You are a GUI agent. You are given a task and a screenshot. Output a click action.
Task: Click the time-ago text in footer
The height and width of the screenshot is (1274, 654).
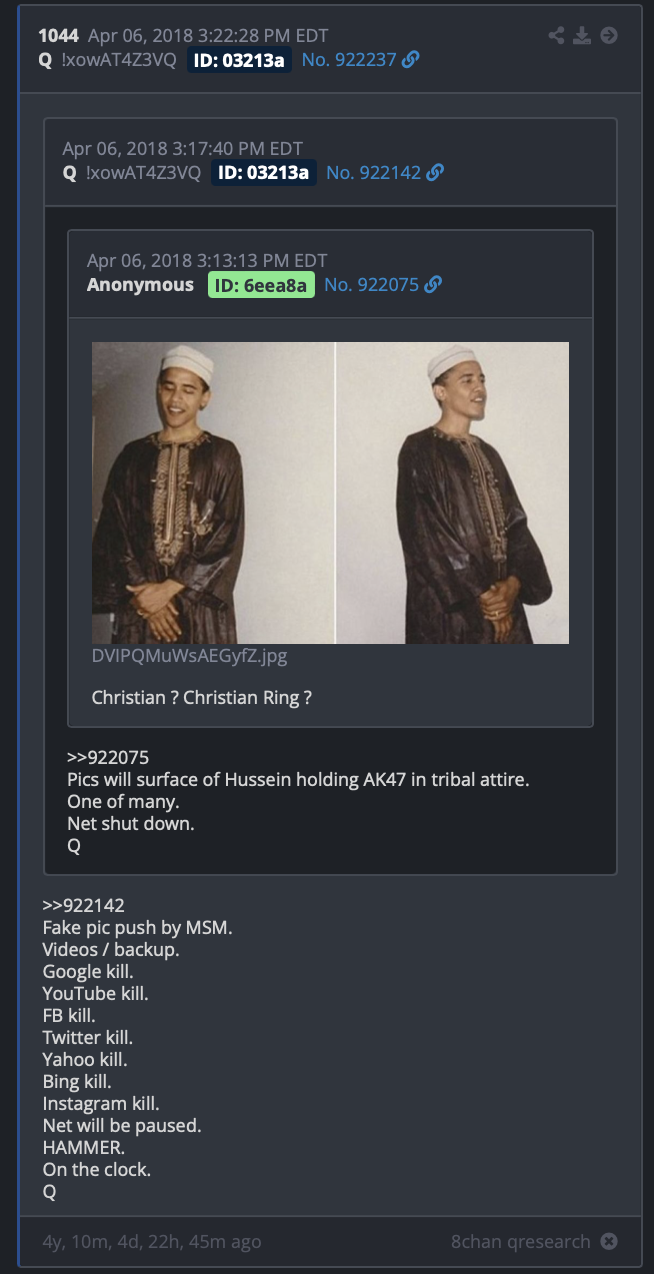152,1242
